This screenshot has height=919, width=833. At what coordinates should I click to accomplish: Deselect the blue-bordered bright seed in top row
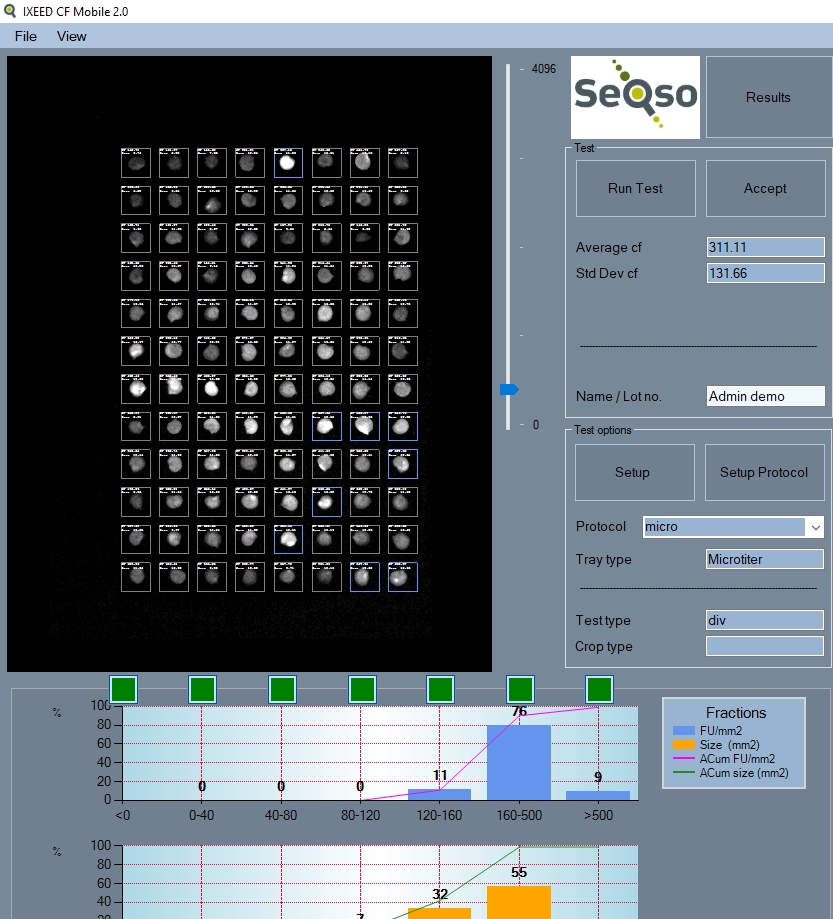[x=288, y=162]
